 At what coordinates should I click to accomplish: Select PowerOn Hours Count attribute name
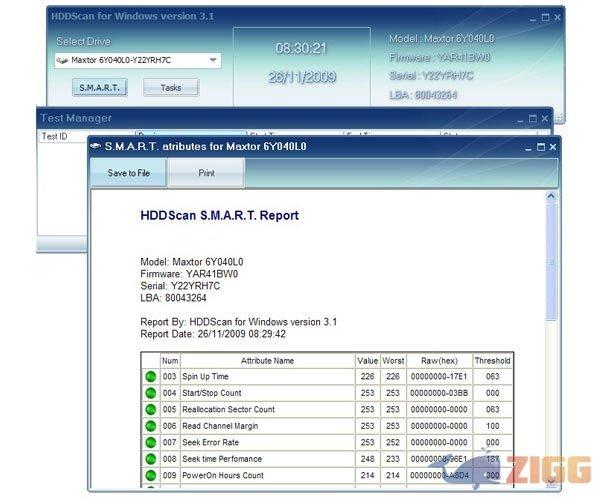click(223, 475)
